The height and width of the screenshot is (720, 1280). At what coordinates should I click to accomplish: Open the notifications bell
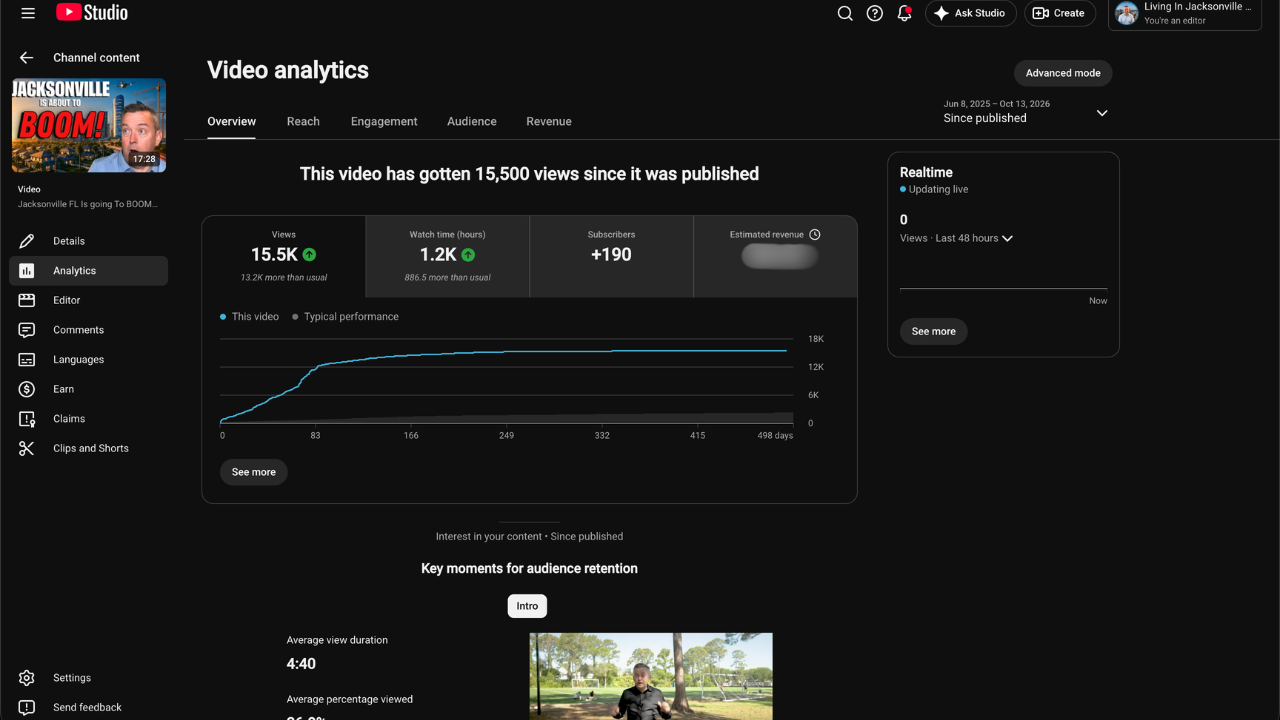(905, 13)
